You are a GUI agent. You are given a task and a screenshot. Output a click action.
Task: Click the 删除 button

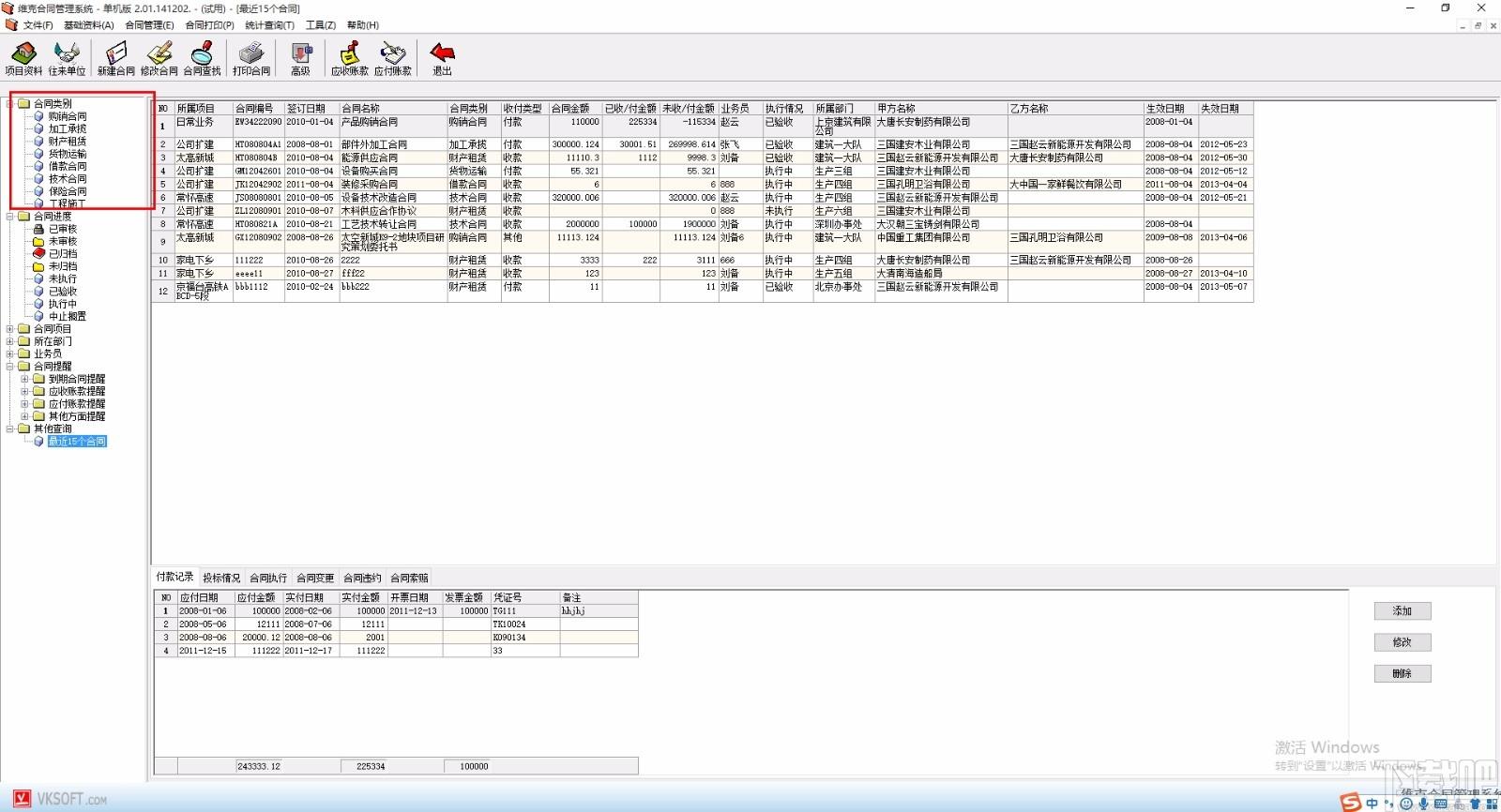(1402, 673)
